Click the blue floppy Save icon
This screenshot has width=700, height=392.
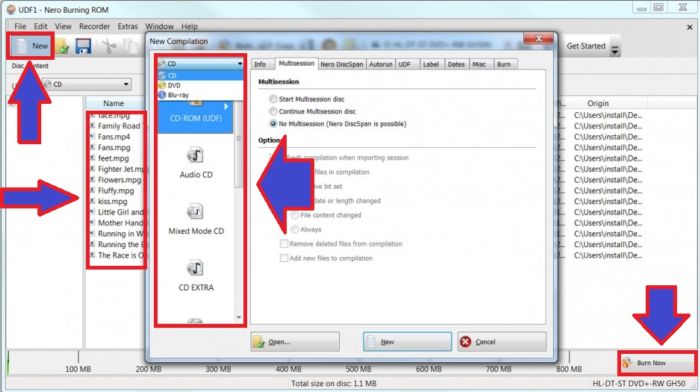83,46
